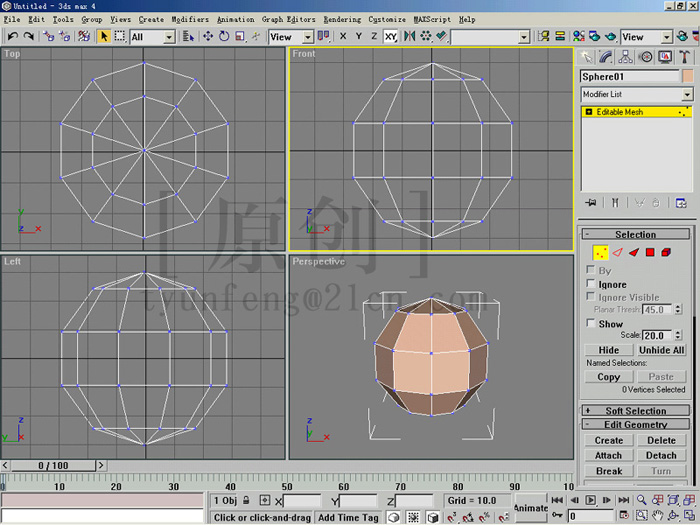Image resolution: width=700 pixels, height=525 pixels.
Task: Expand the Soft Selection rollout
Action: 636,410
